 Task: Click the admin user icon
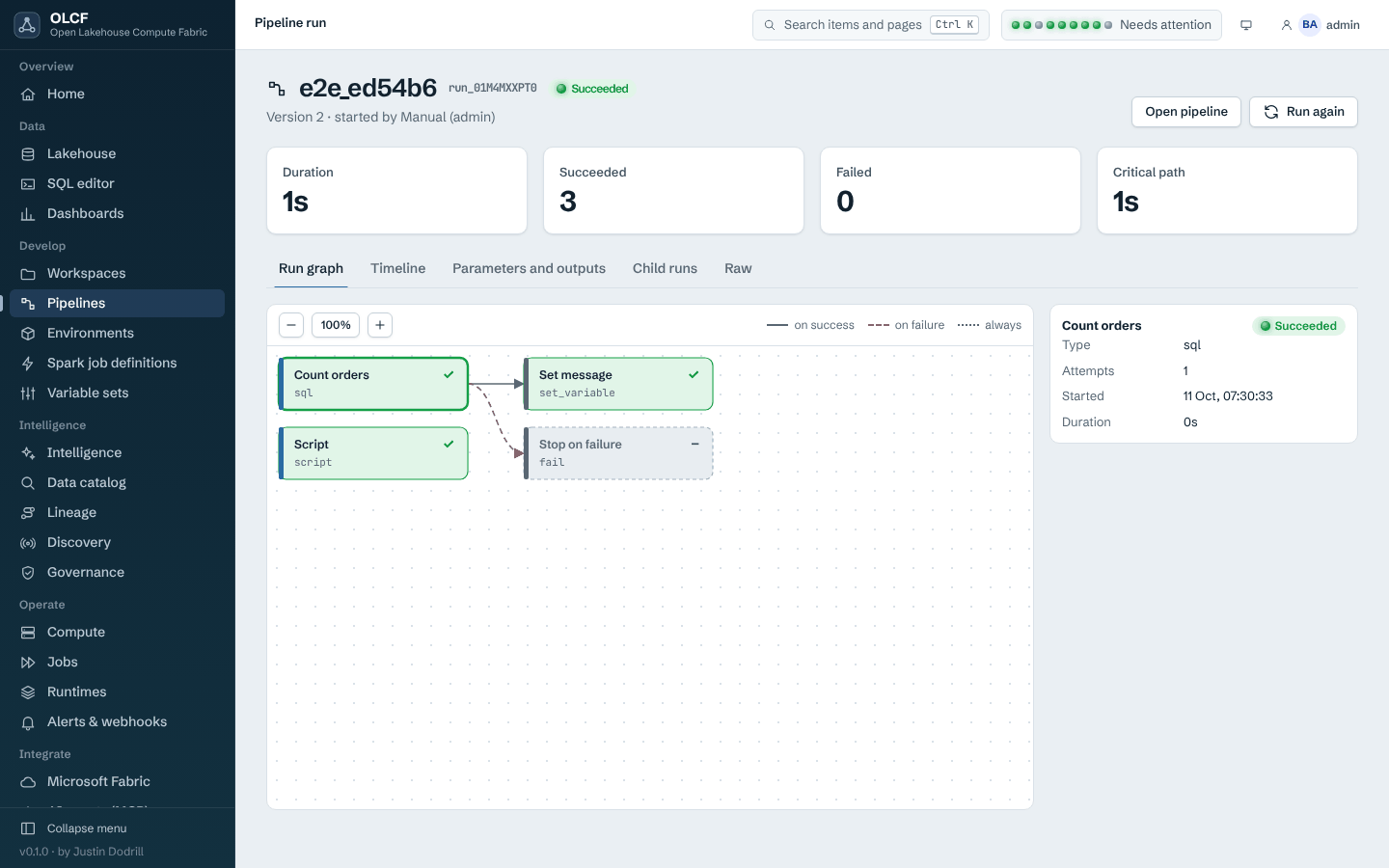click(1286, 25)
